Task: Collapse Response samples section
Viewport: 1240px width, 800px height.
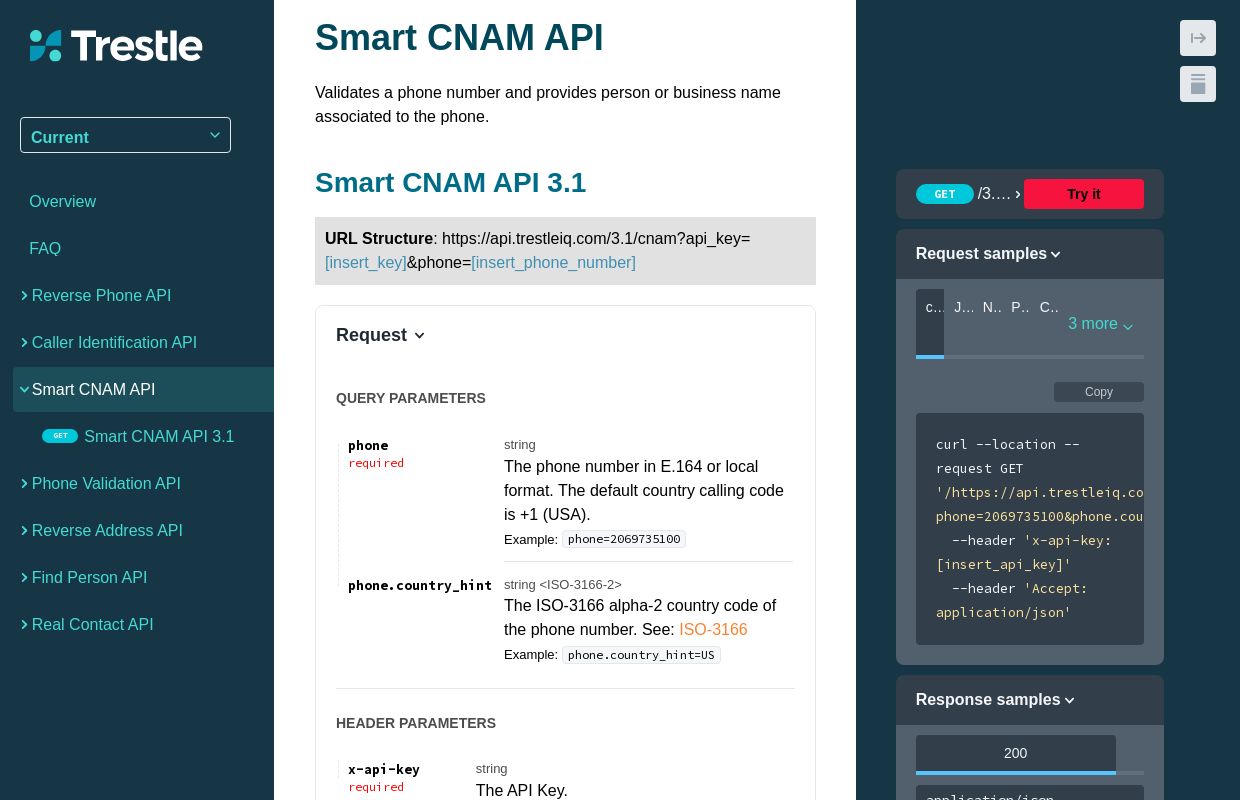Action: pyautogui.click(x=995, y=700)
